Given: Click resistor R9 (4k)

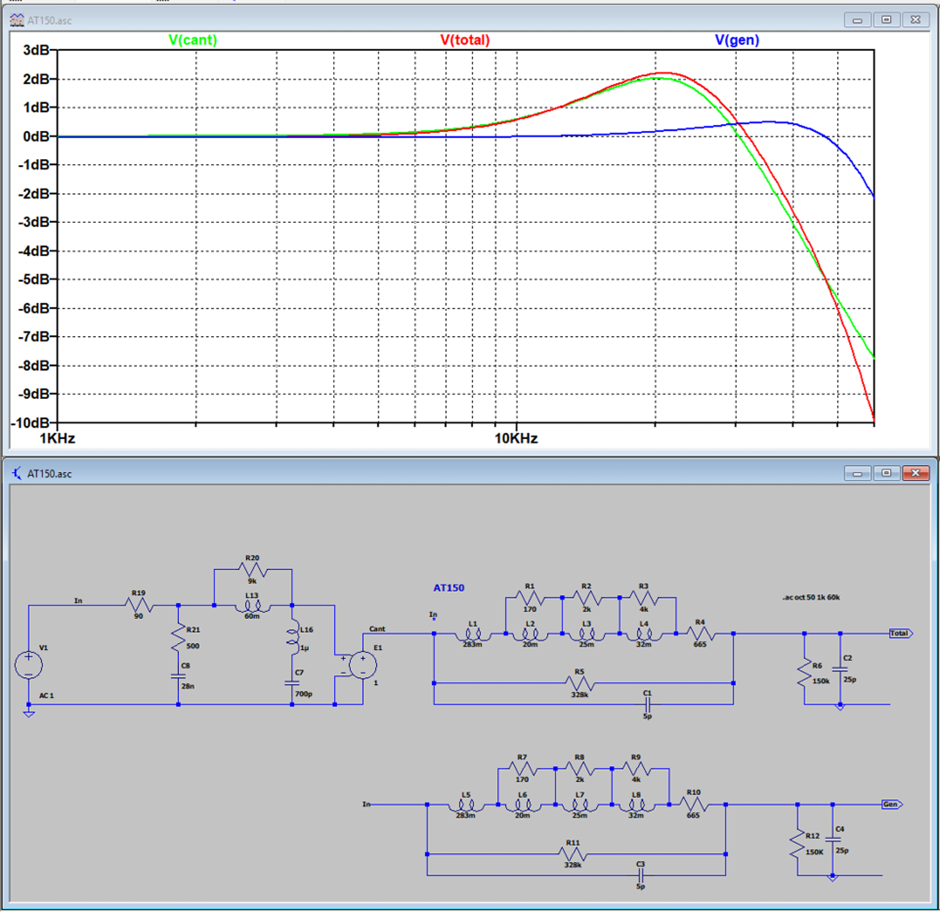Looking at the screenshot, I should coord(636,769).
